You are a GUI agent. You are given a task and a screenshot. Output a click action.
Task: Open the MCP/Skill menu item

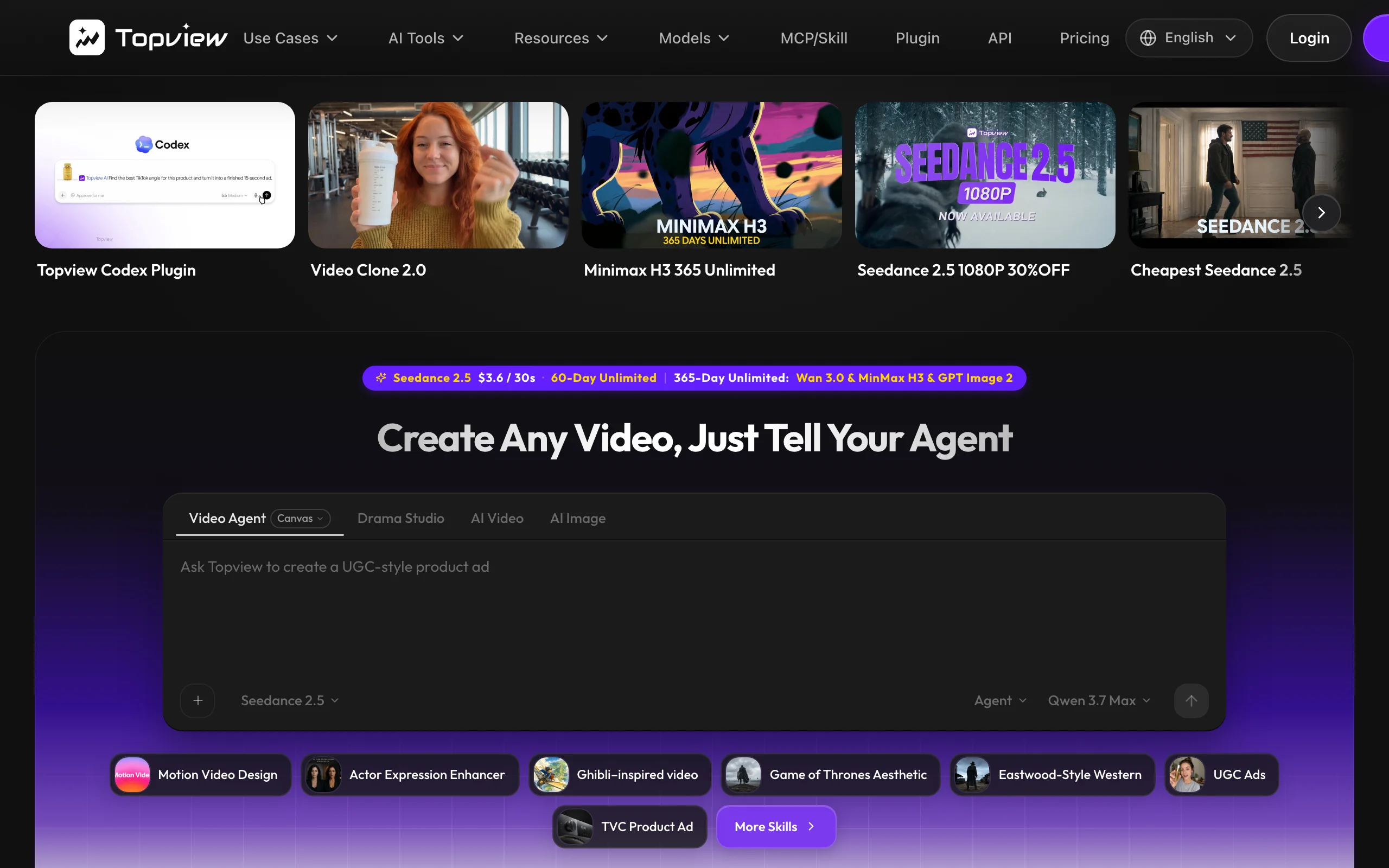coord(813,38)
